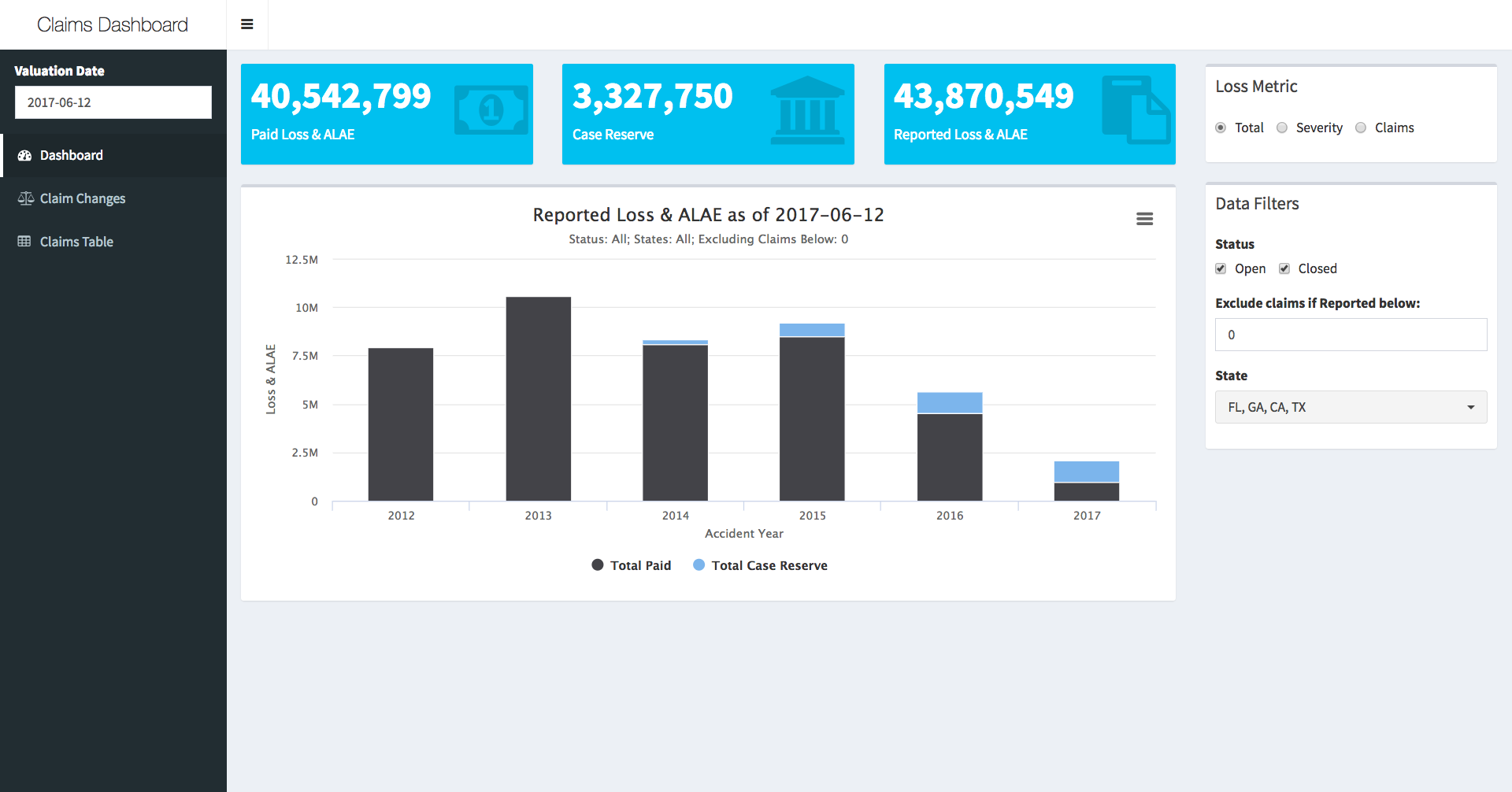The width and height of the screenshot is (1512, 792).
Task: Click the document icon on Reported Loss box
Action: (x=1138, y=110)
